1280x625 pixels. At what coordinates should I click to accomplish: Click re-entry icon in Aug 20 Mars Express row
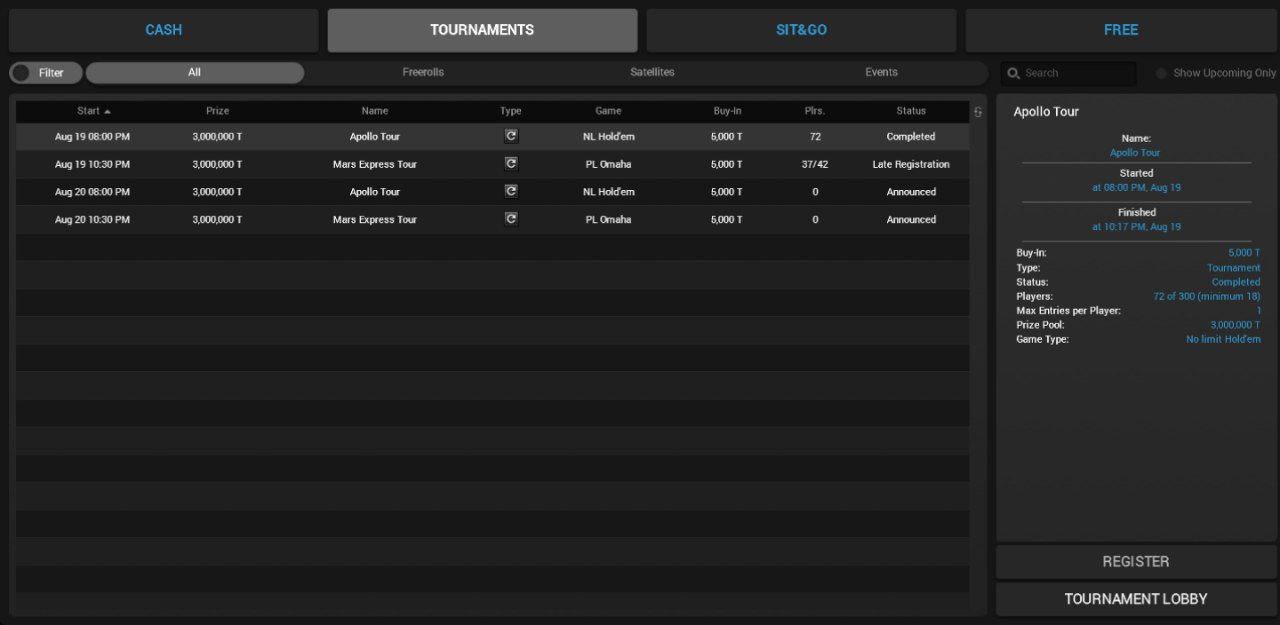[511, 219]
